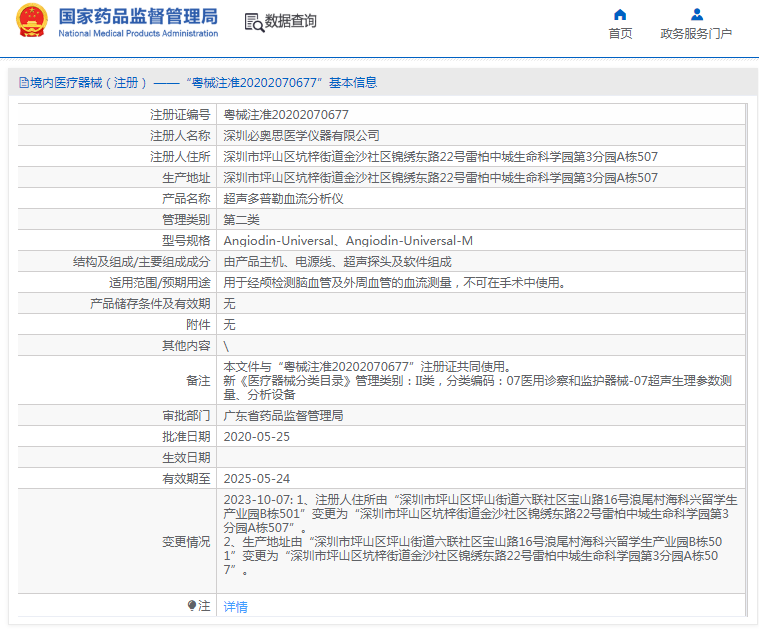The image size is (759, 632).
Task: Go to 首页 home page link
Action: coord(620,33)
